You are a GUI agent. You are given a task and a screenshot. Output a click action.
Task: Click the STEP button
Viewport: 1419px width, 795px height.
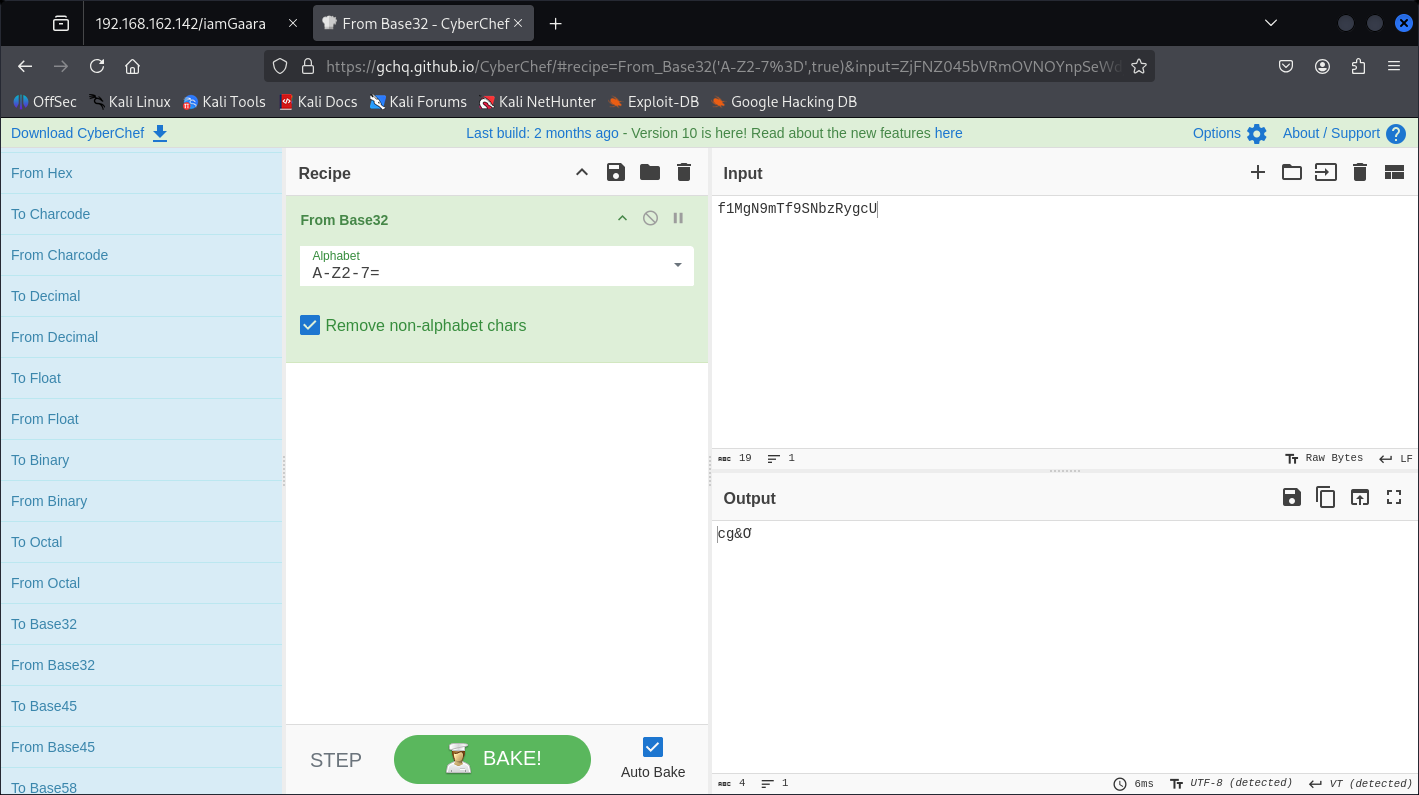click(x=336, y=760)
